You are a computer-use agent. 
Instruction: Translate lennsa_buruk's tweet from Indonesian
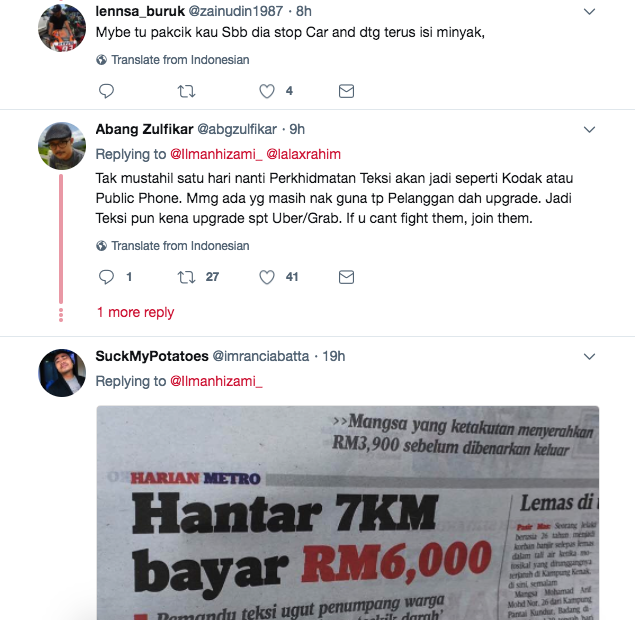173,60
